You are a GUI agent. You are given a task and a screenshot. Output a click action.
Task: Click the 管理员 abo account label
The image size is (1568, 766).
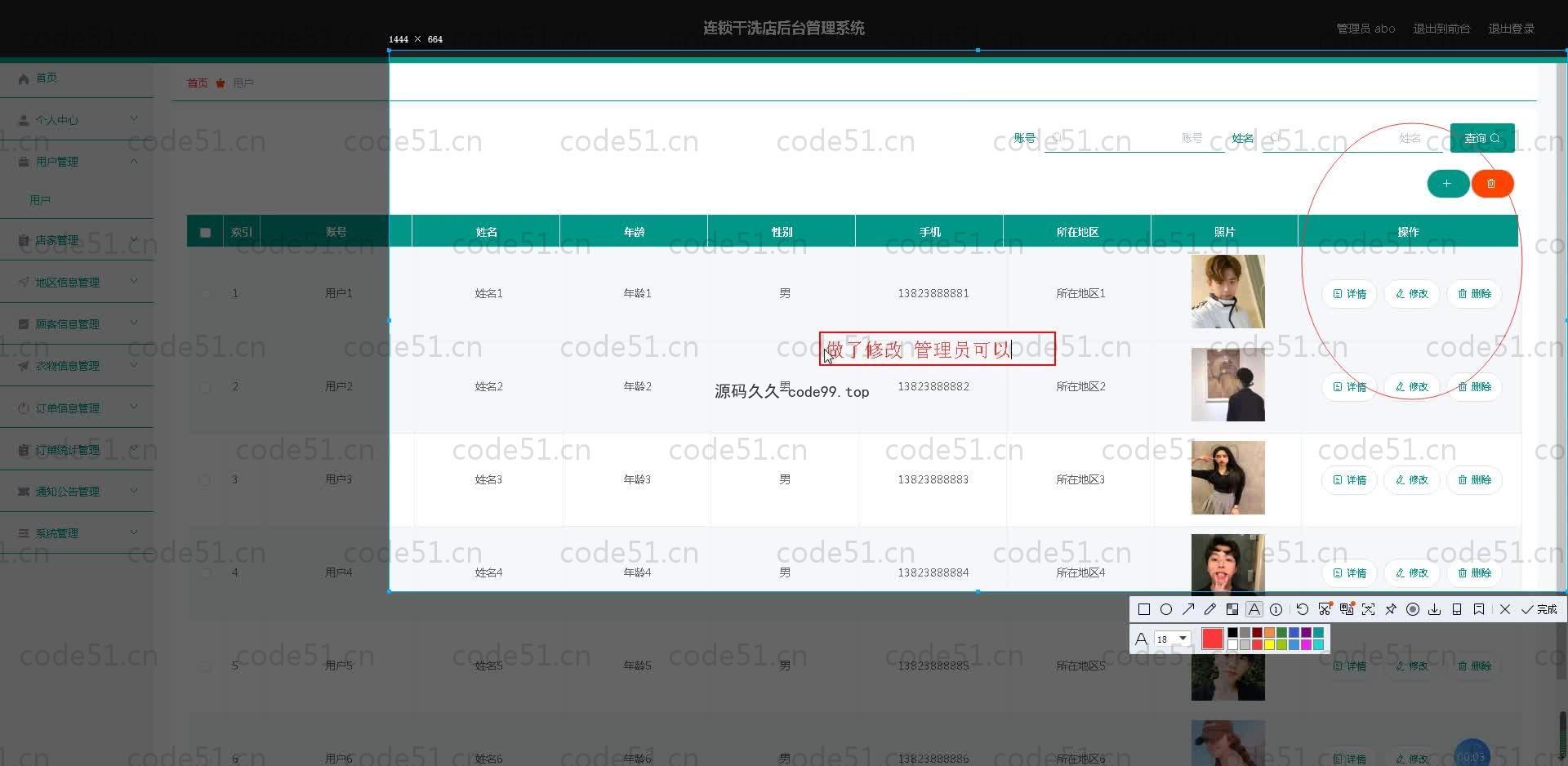tap(1365, 29)
